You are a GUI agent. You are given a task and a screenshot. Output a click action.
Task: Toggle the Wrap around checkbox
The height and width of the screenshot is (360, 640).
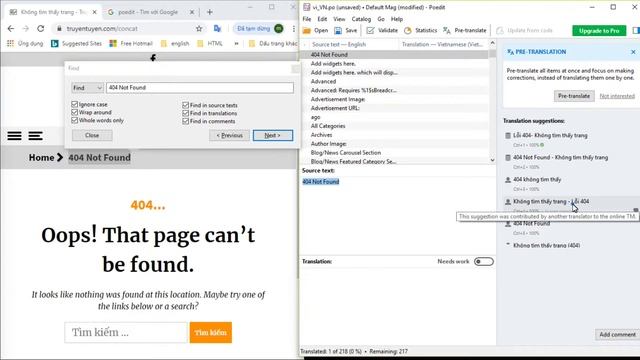pos(74,112)
